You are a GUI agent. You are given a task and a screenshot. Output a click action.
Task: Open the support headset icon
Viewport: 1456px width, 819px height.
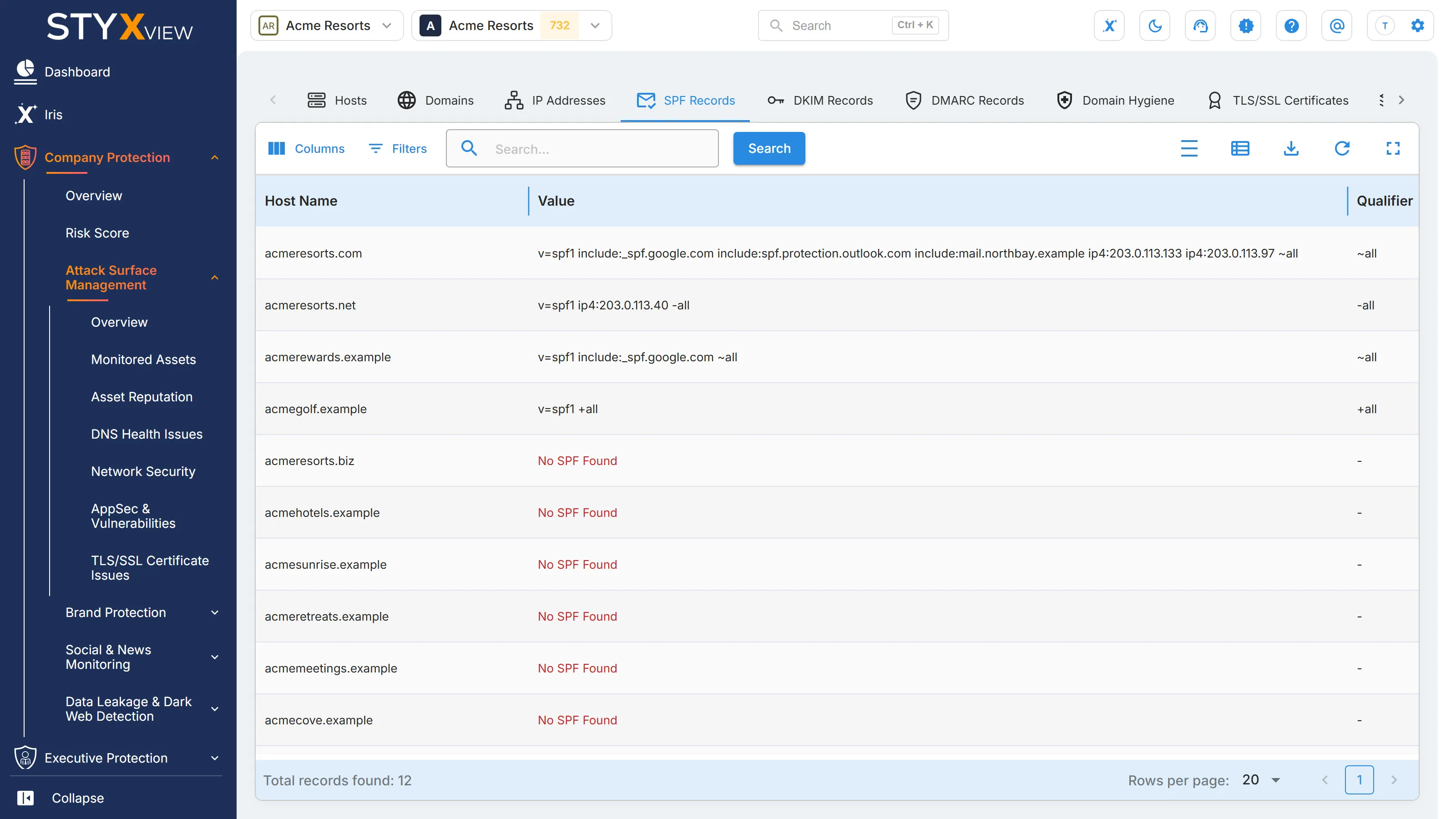point(1200,25)
